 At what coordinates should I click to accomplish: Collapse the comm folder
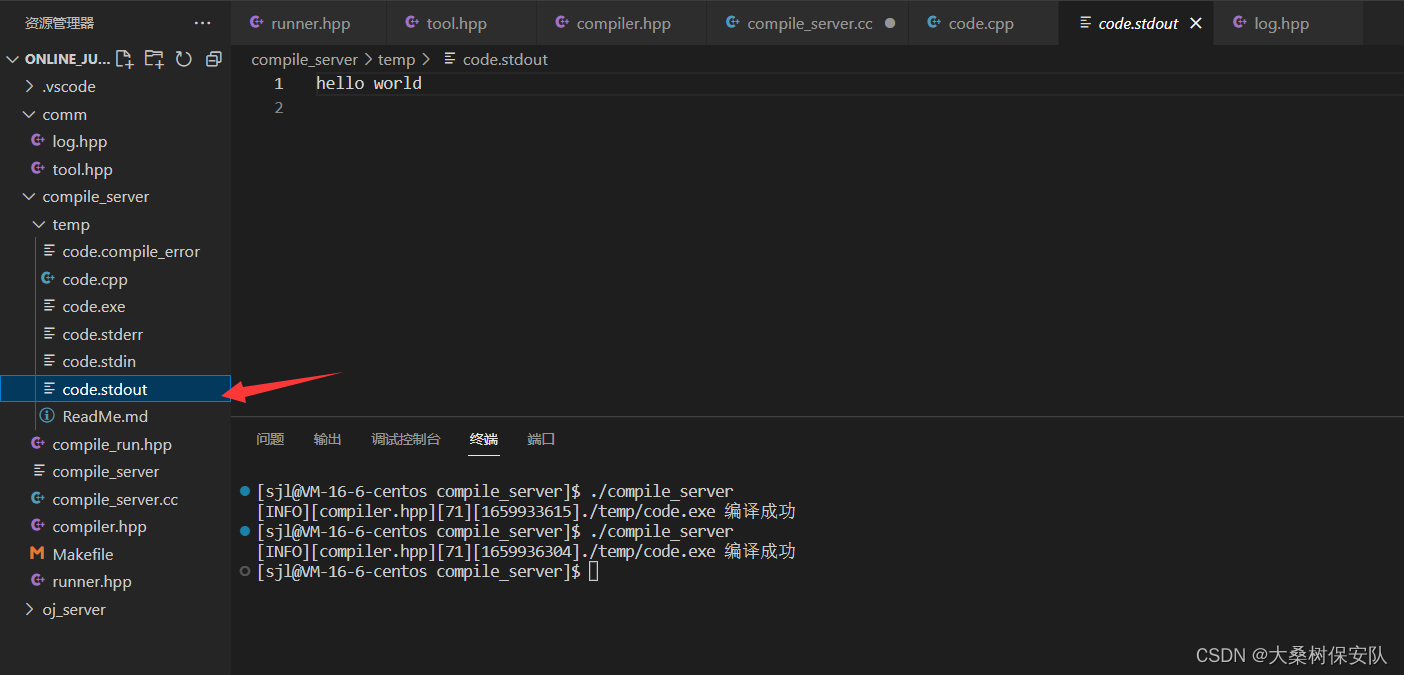point(30,114)
